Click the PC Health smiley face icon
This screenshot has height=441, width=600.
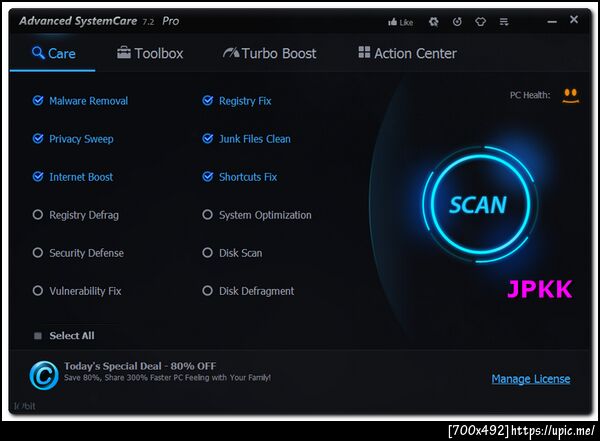571,95
